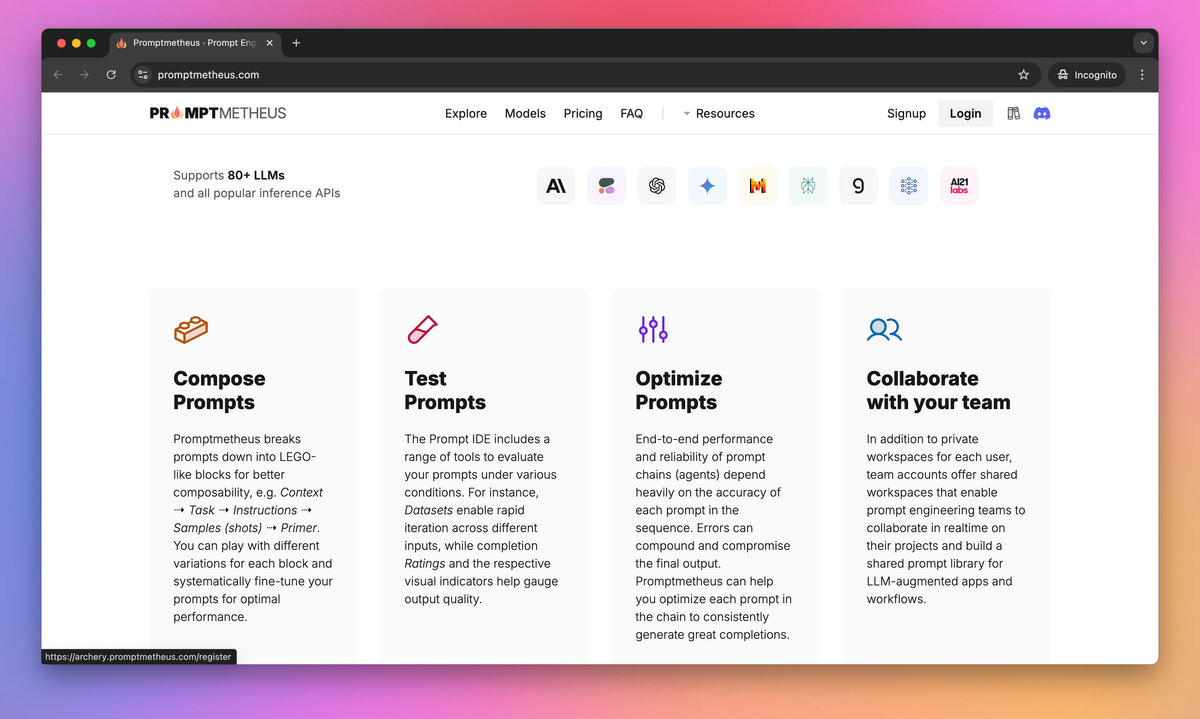Click the AI21 labs logo icon
The image size is (1200, 719).
pos(959,186)
